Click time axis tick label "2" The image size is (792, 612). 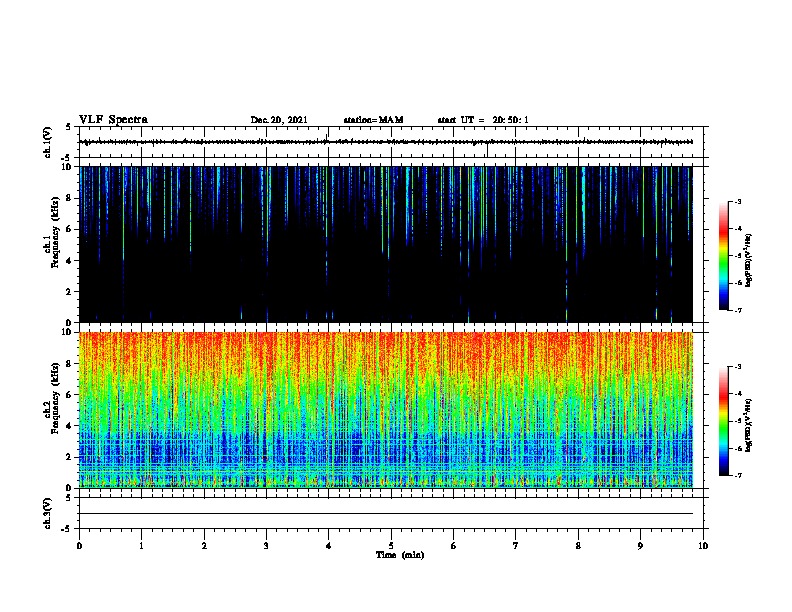pyautogui.click(x=204, y=546)
